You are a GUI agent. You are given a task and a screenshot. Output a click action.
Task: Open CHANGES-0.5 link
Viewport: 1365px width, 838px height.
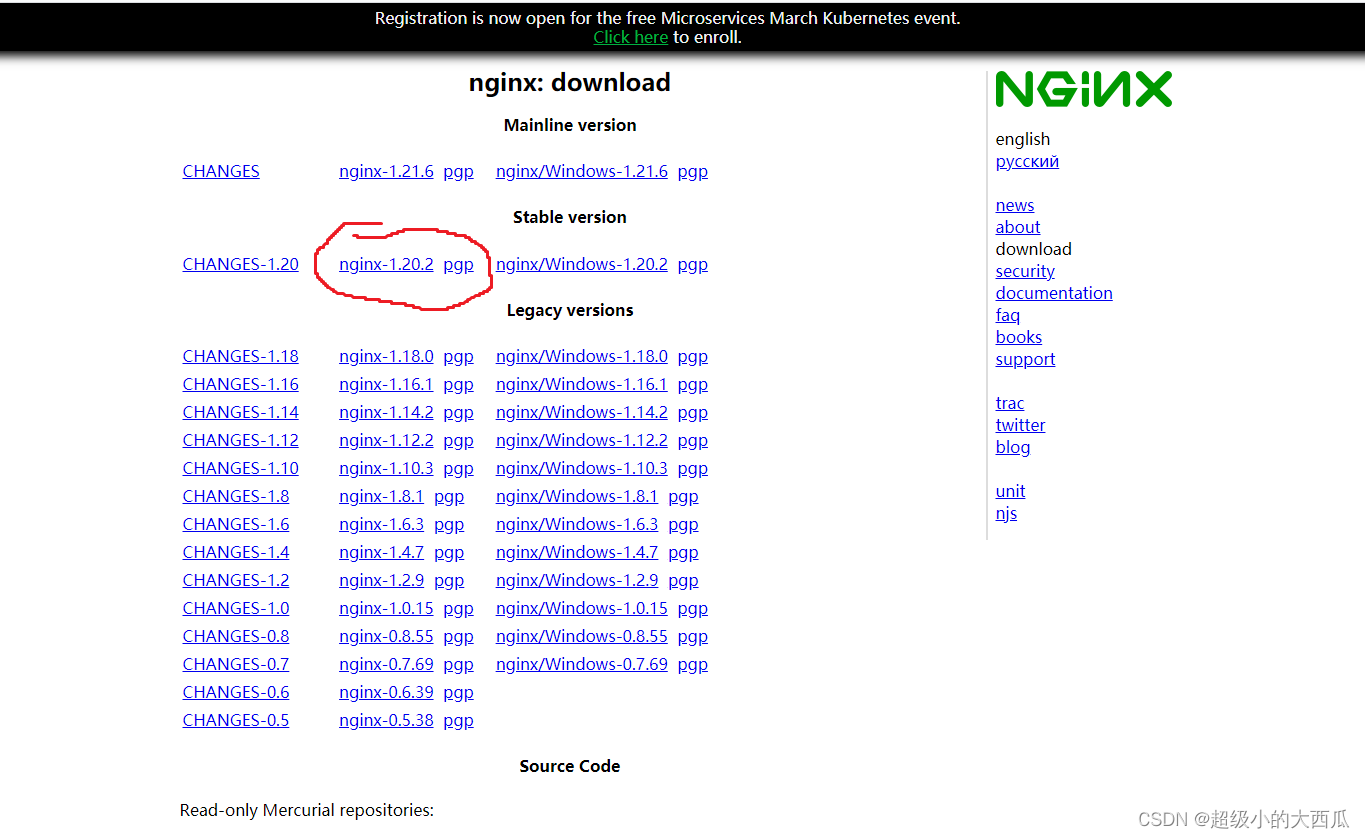pyautogui.click(x=236, y=720)
